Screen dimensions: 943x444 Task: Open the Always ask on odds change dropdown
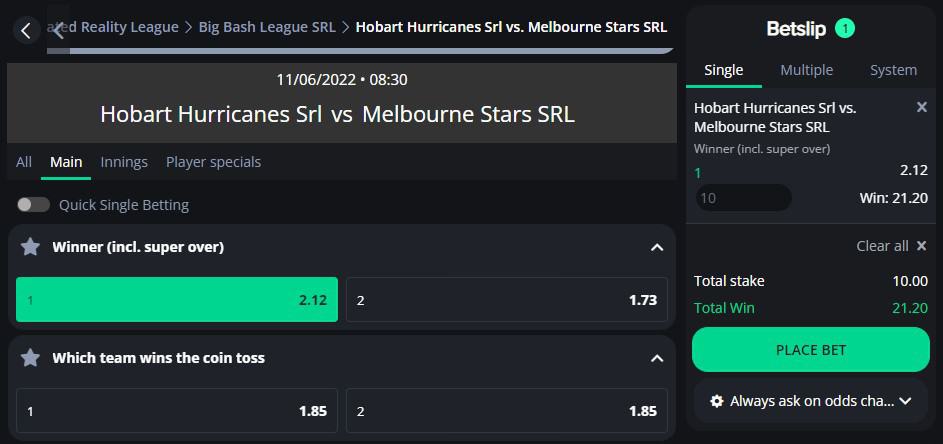pyautogui.click(x=811, y=401)
